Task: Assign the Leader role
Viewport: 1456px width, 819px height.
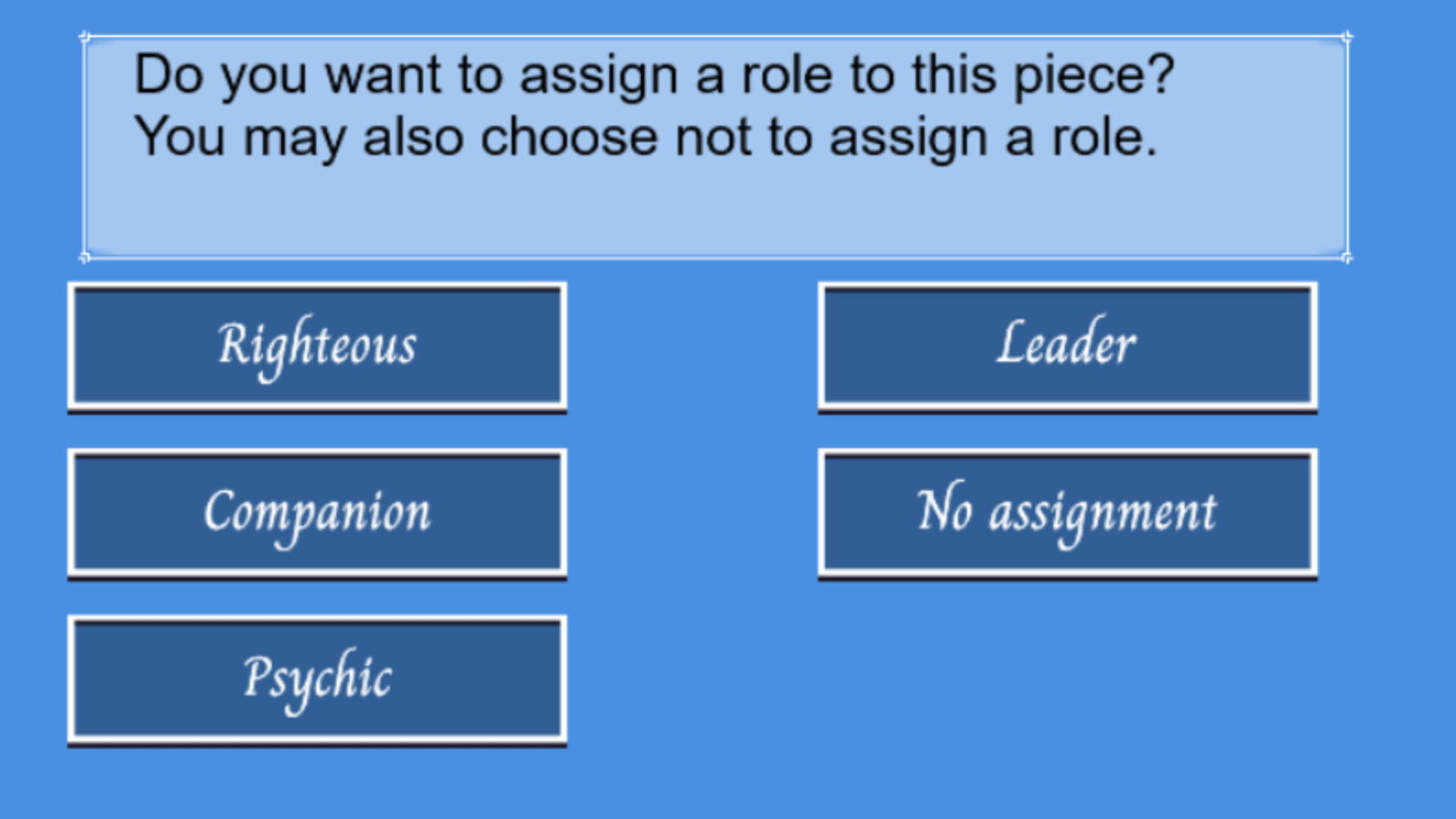Action: (x=1067, y=347)
